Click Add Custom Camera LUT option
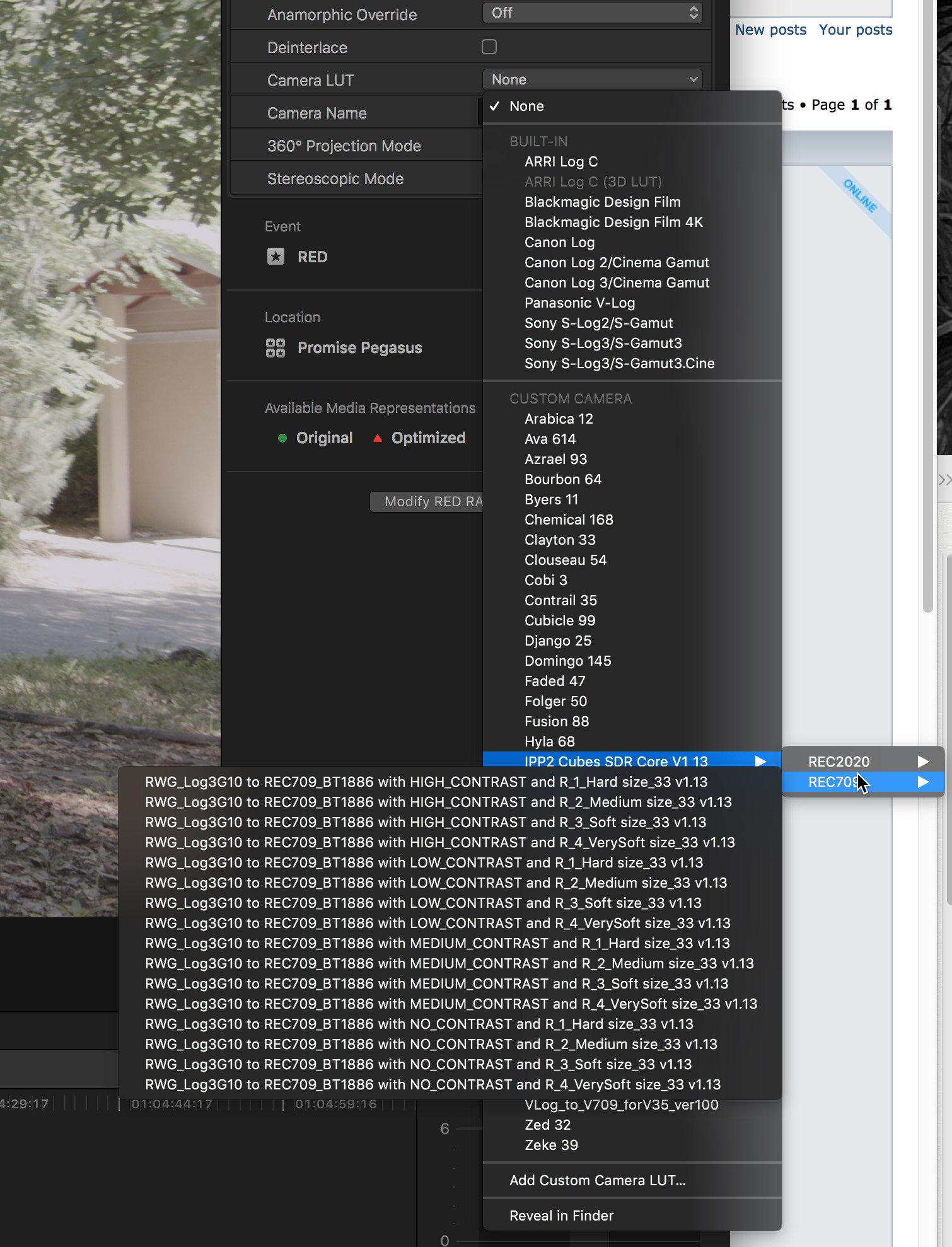The image size is (952, 1247). (597, 1181)
